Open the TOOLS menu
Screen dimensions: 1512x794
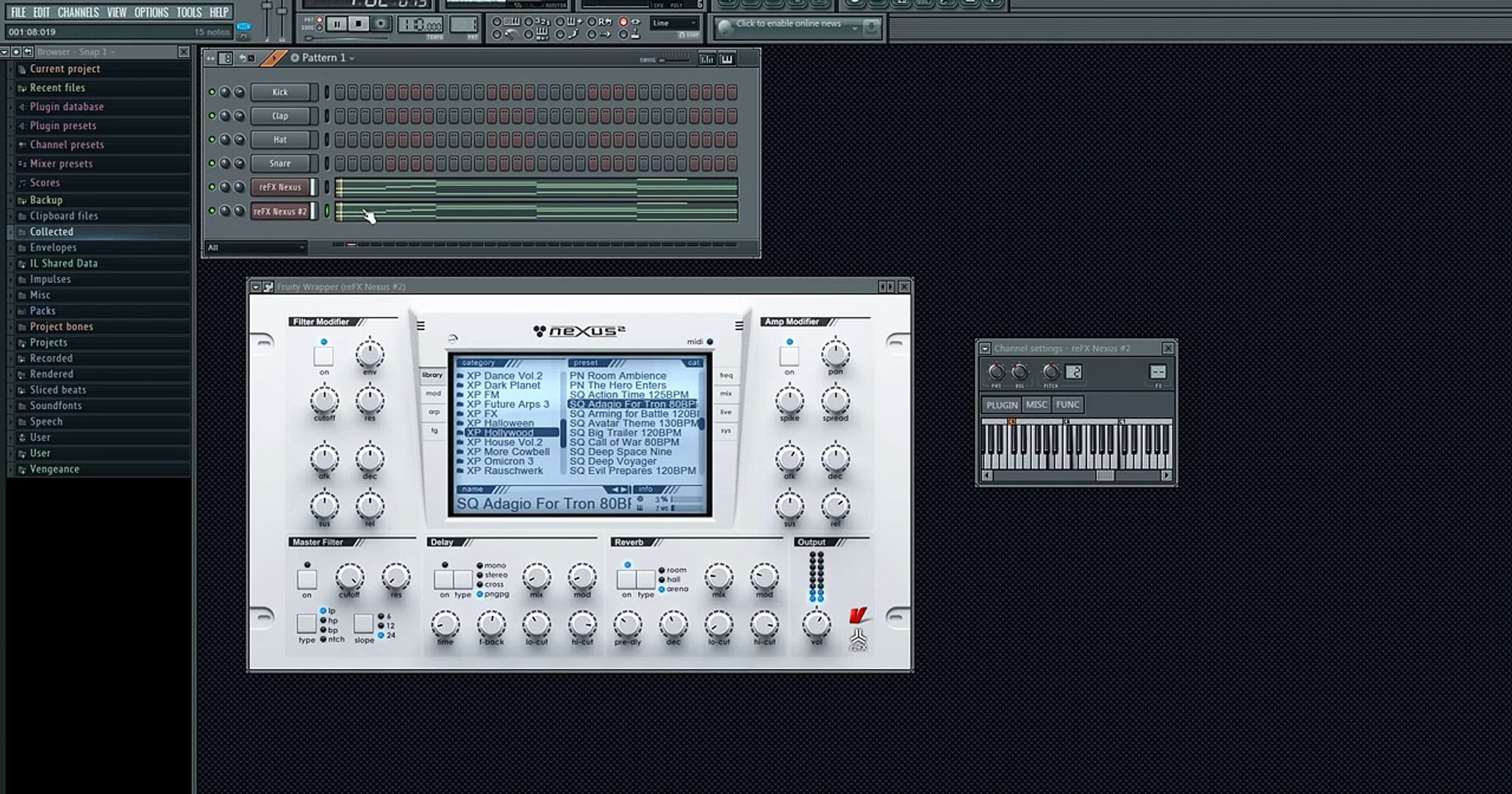(189, 12)
